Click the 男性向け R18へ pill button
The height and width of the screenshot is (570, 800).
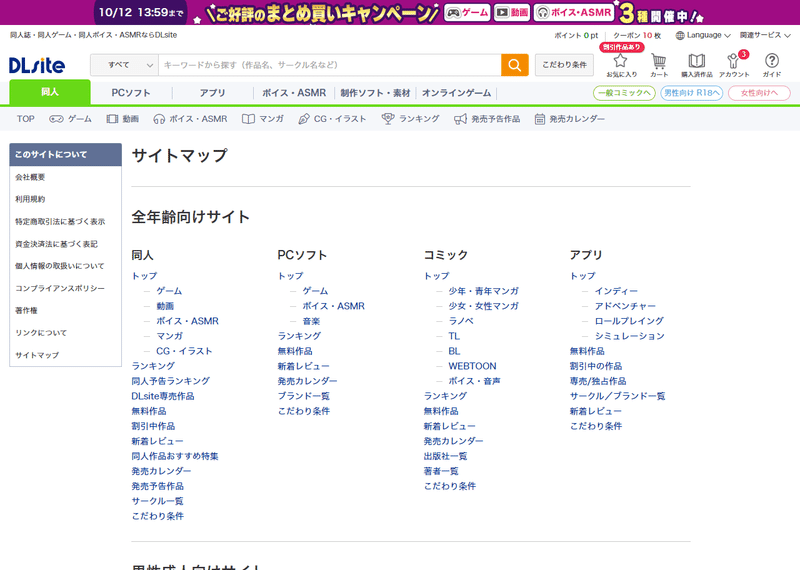[x=692, y=93]
